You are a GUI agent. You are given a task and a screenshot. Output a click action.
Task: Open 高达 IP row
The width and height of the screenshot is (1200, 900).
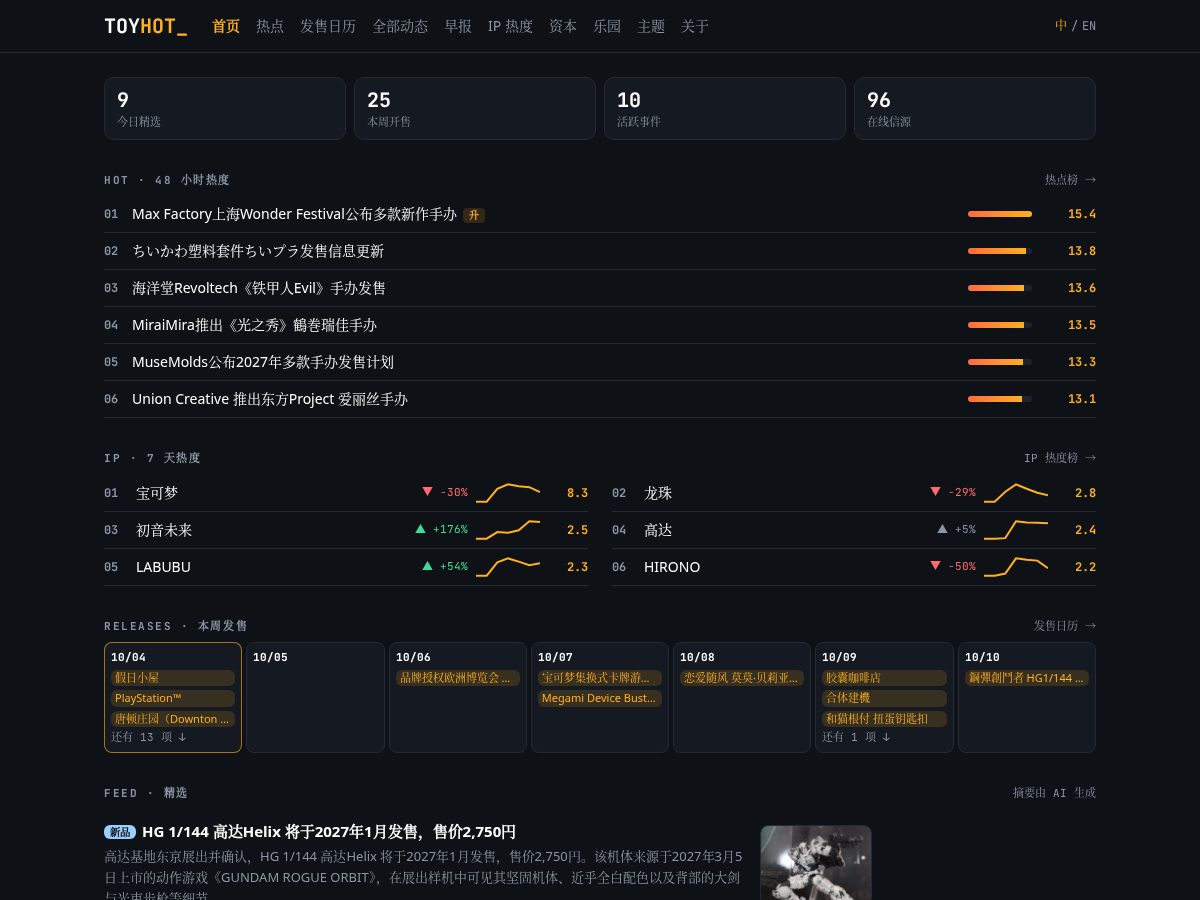pos(854,530)
